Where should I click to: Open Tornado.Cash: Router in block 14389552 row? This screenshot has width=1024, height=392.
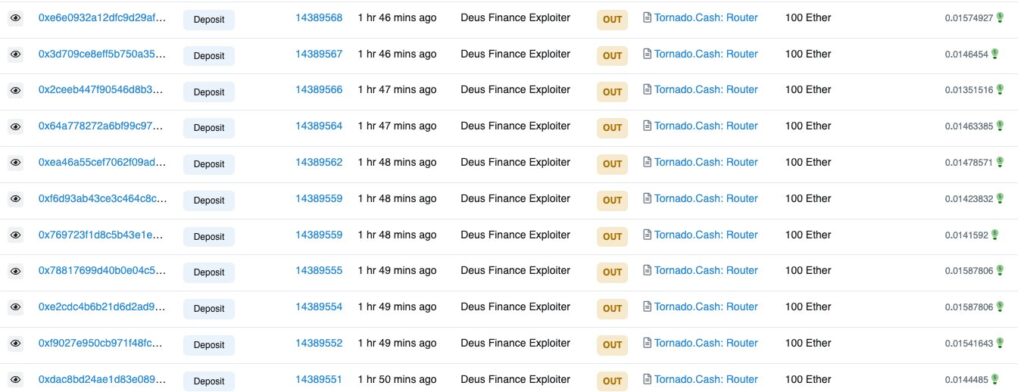coord(706,343)
